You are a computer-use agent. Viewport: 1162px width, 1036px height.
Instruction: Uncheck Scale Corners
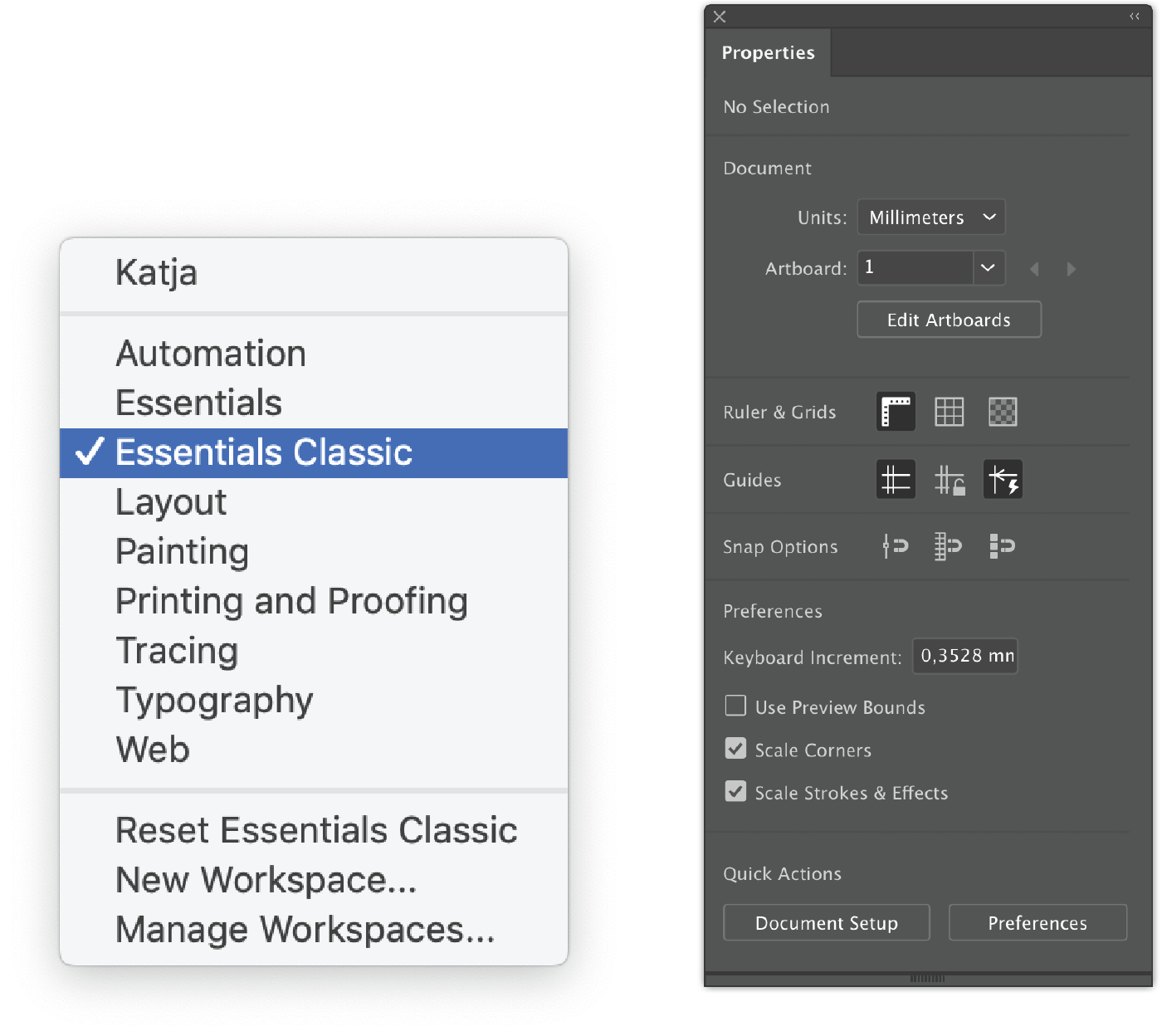click(735, 749)
